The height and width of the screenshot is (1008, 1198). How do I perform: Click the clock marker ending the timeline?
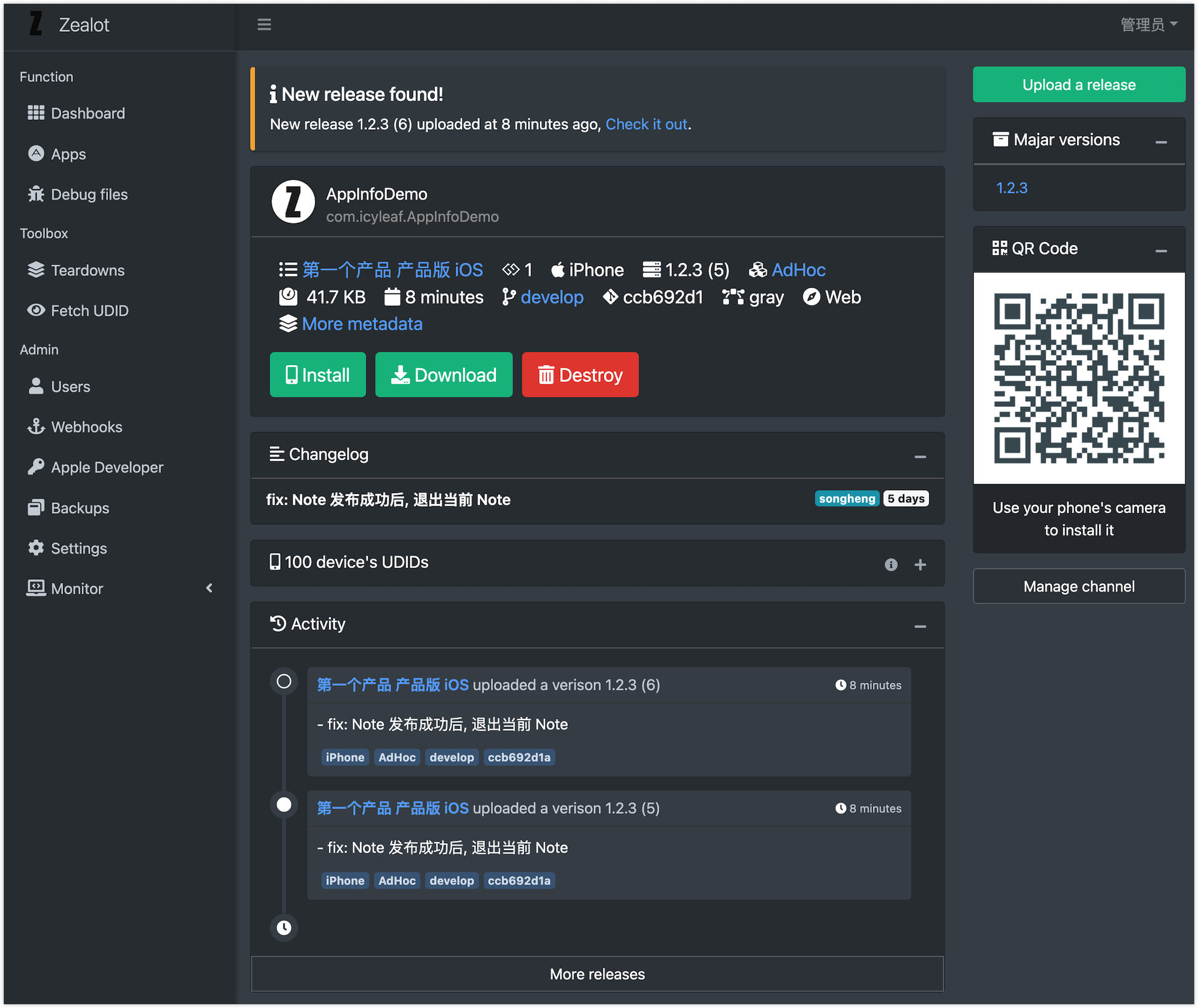284,927
